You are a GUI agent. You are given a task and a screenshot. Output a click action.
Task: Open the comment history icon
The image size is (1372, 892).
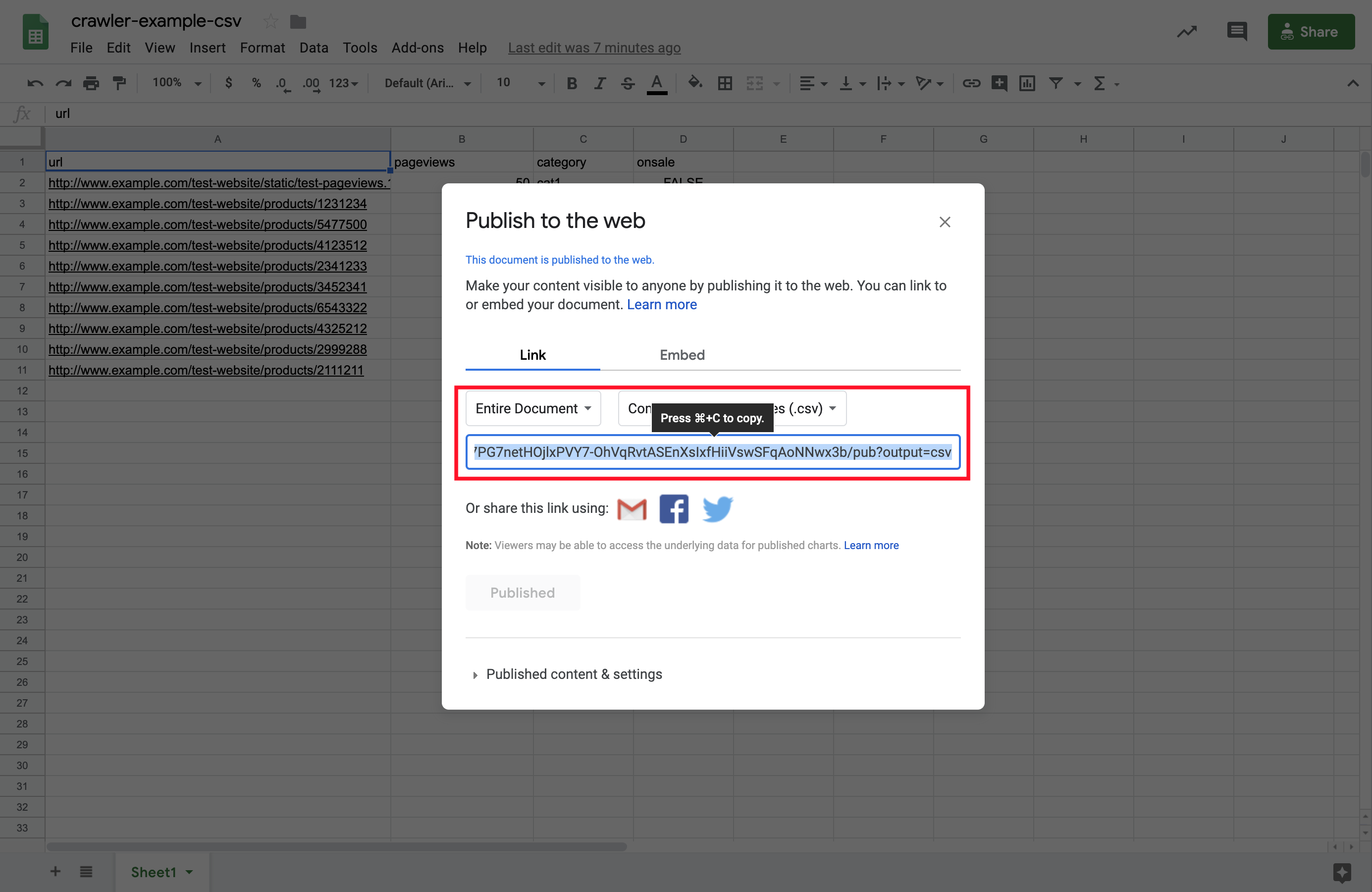click(x=1237, y=32)
